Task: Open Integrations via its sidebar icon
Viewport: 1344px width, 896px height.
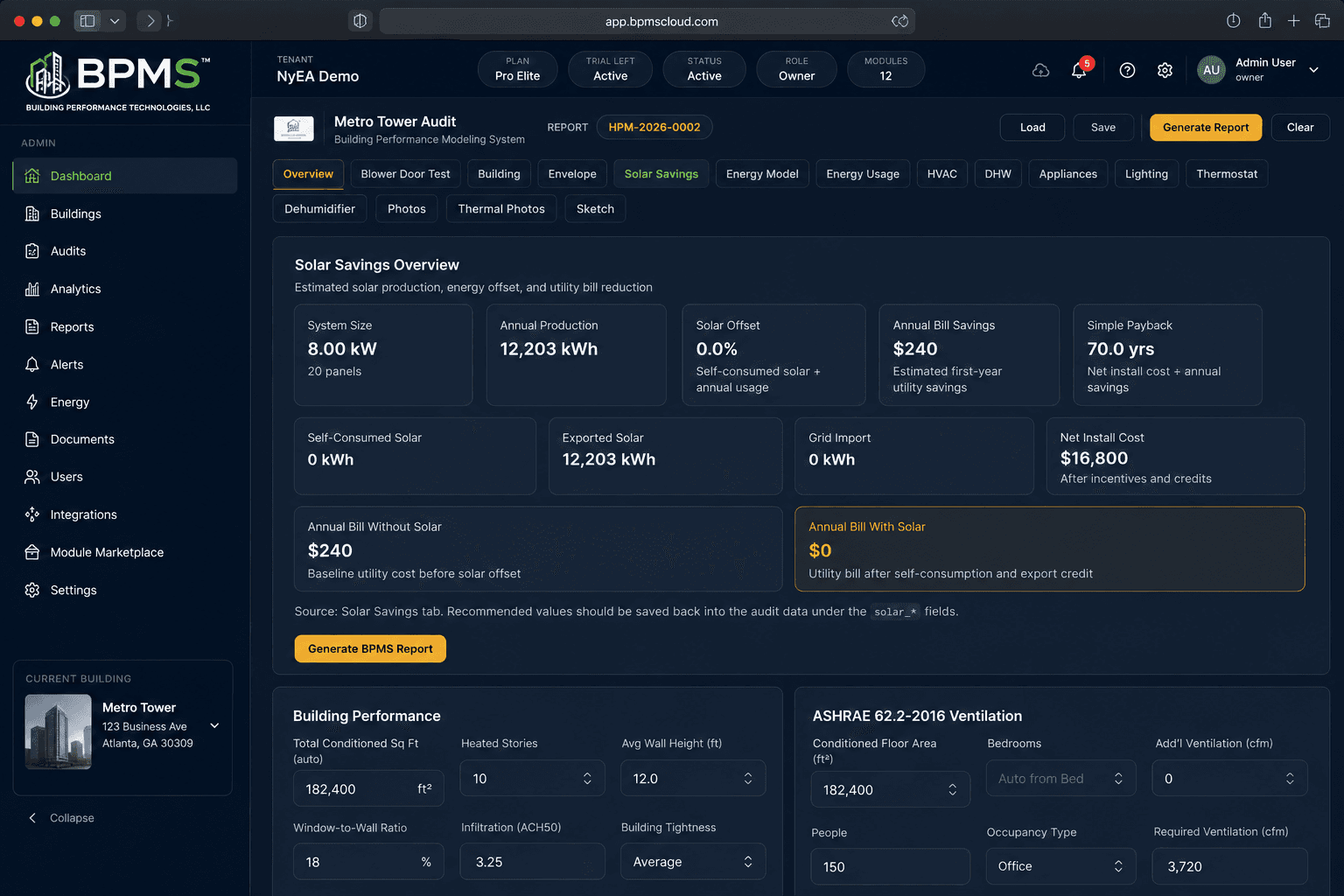Action: 32,514
